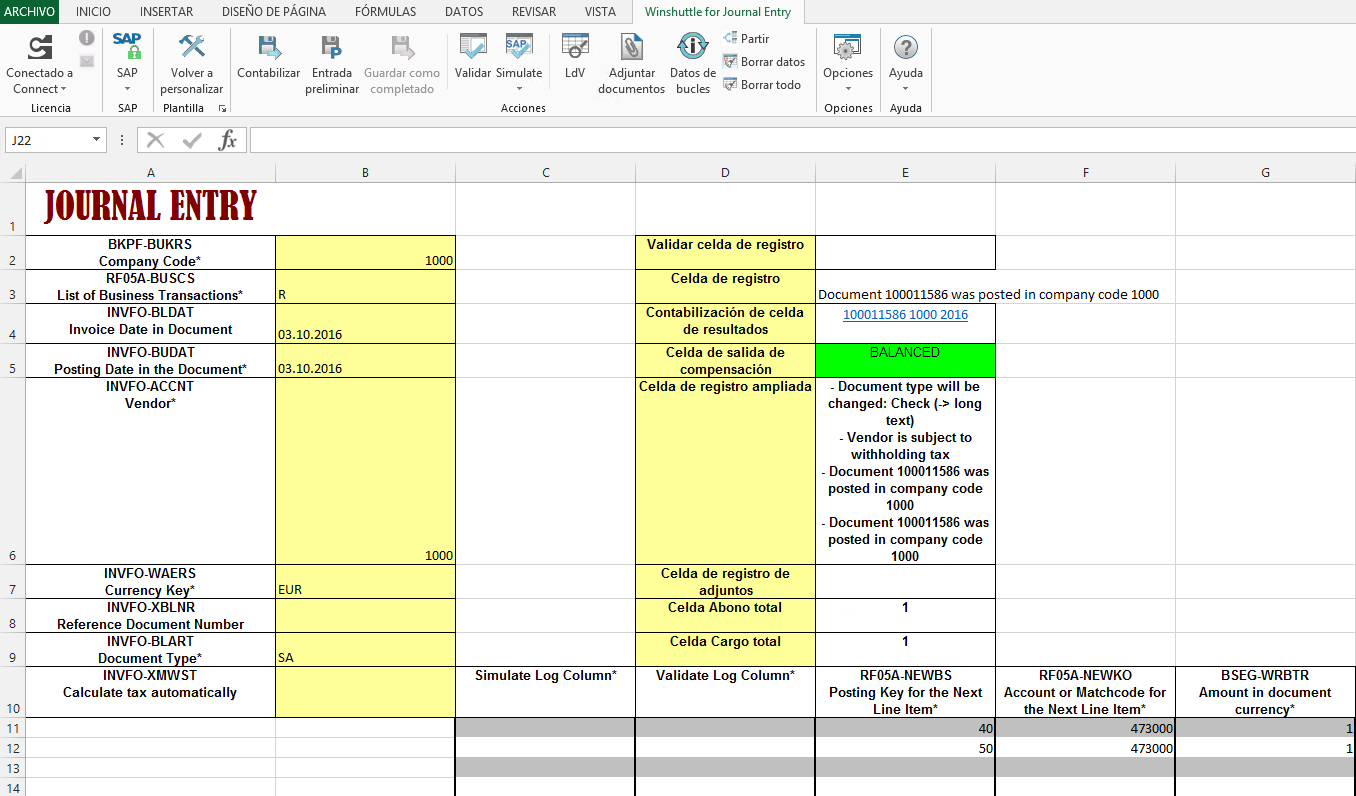The image size is (1356, 796).
Task: Click Borrar datos in Acciones
Action: [764, 61]
